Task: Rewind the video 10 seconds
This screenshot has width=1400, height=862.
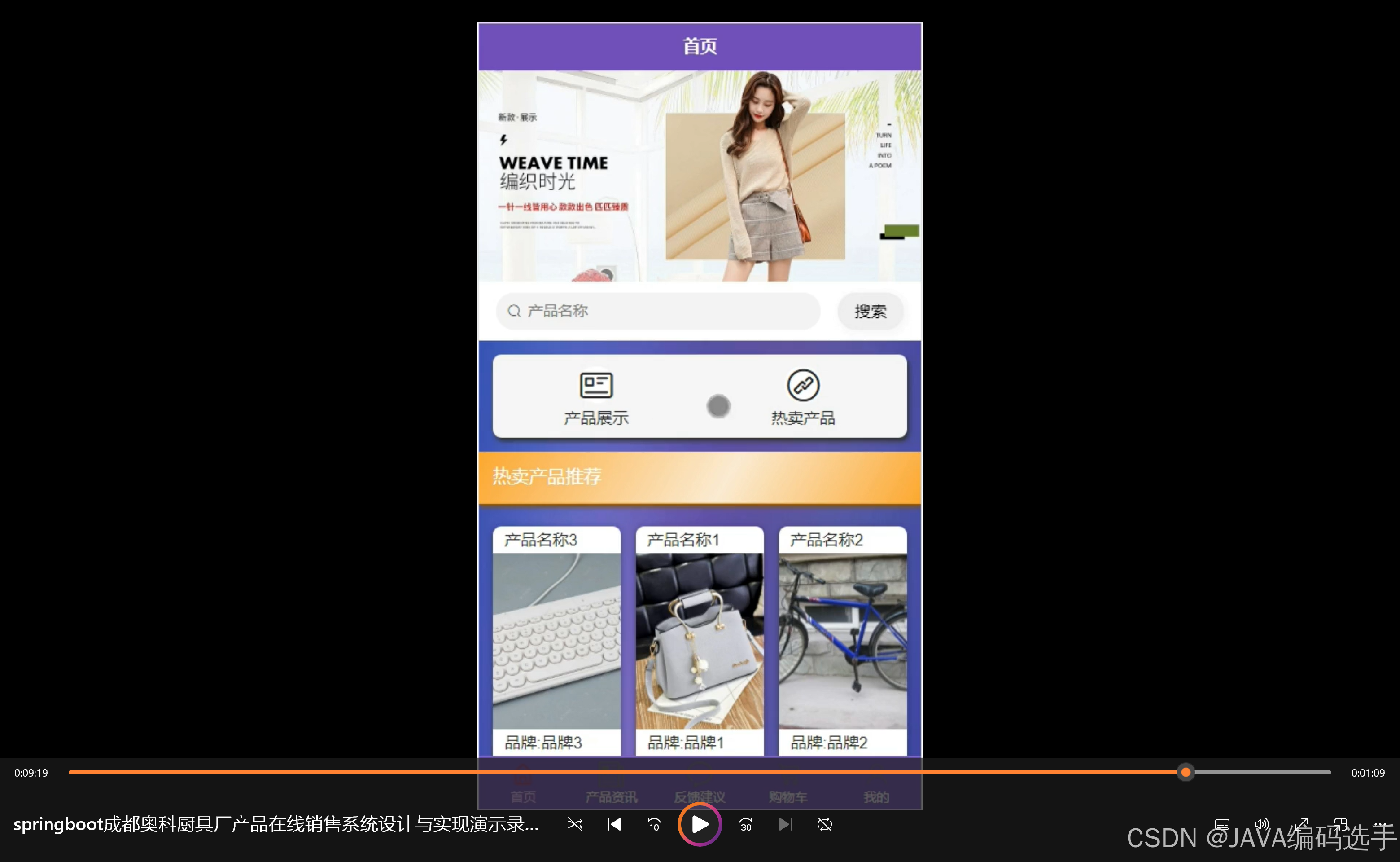Action: coord(654,824)
